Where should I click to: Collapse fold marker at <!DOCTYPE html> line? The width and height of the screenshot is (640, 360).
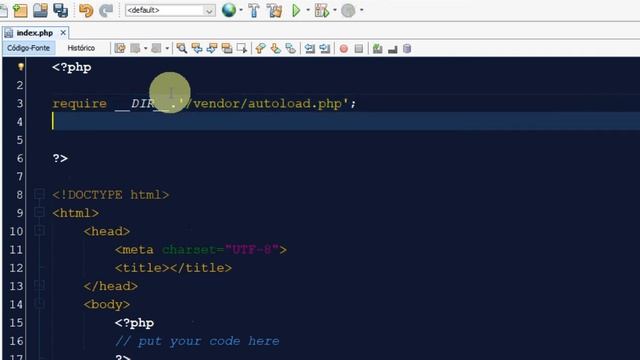(x=39, y=194)
